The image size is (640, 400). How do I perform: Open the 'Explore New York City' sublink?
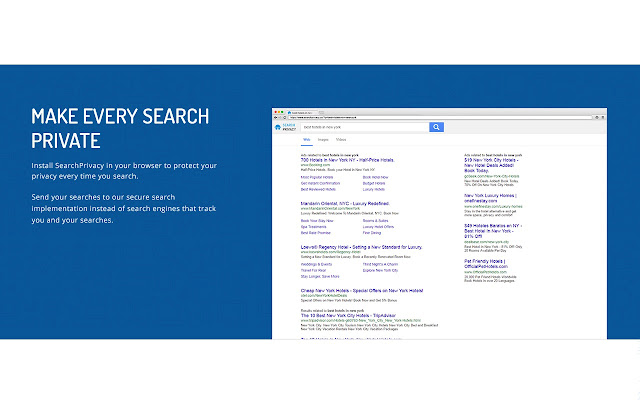380,271
